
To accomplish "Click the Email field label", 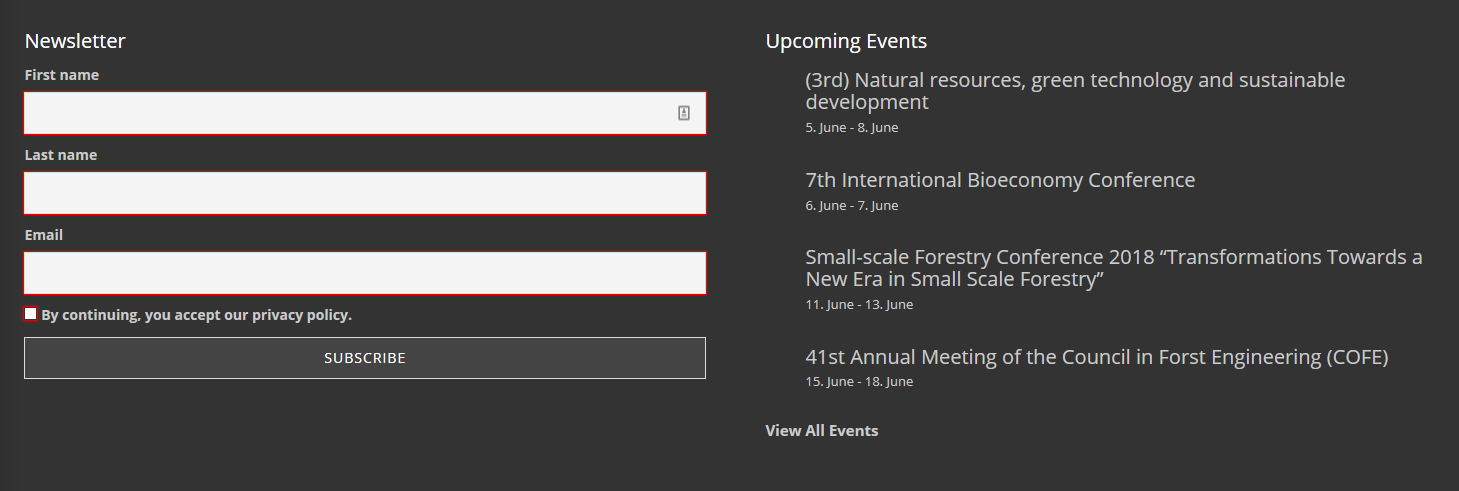I will click(x=44, y=235).
